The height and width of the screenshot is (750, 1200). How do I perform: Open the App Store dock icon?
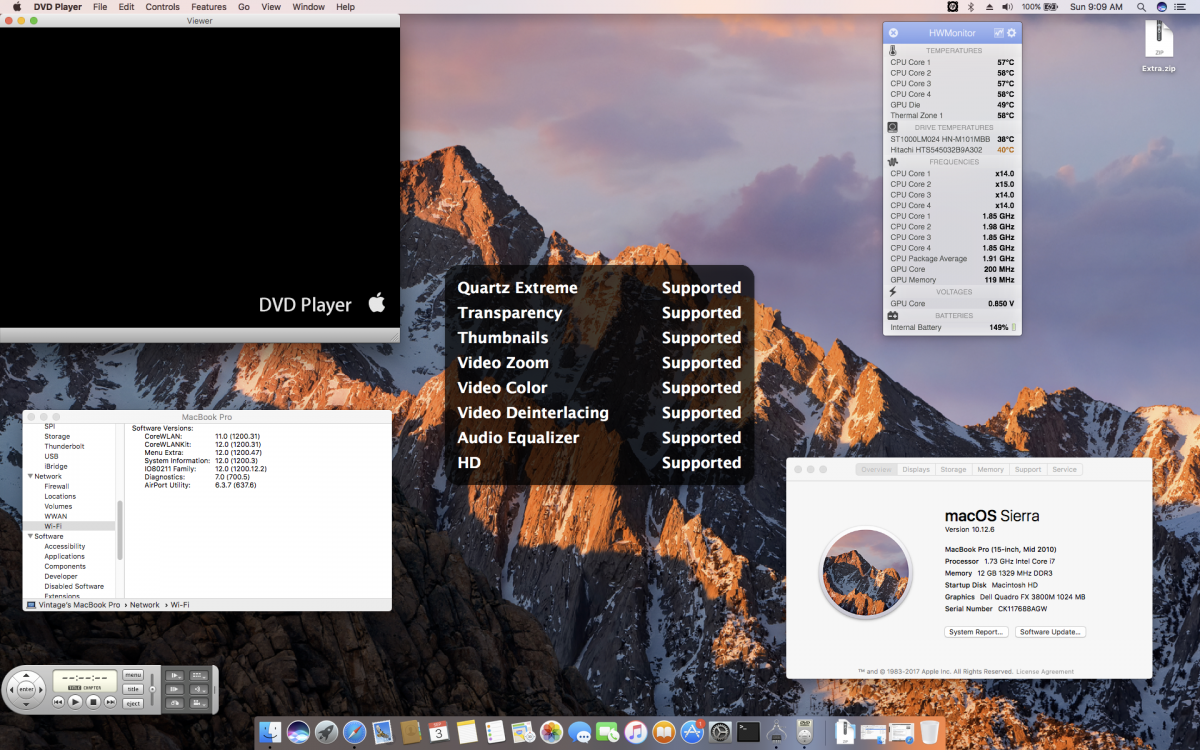coord(692,733)
